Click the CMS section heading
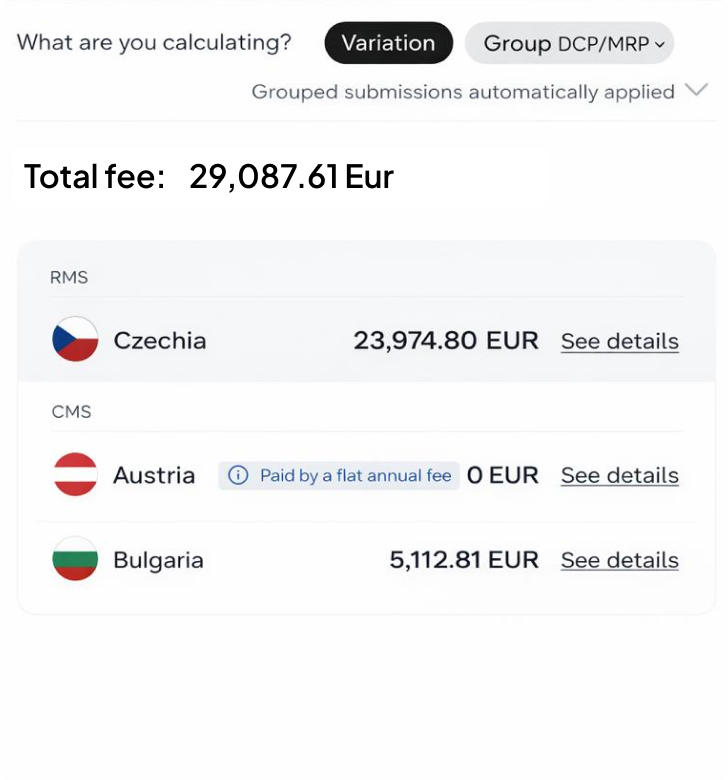The height and width of the screenshot is (780, 728). [x=70, y=411]
